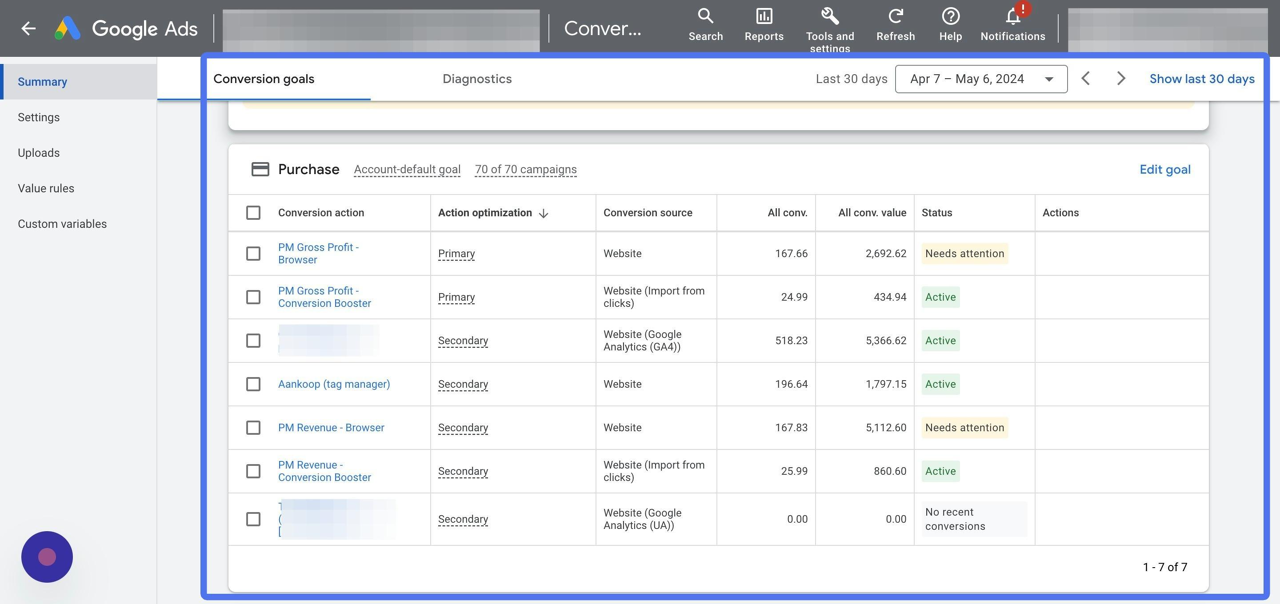Screen dimensions: 1280x604
Task: Click the truncated Conver... page title
Action: pyautogui.click(x=603, y=29)
